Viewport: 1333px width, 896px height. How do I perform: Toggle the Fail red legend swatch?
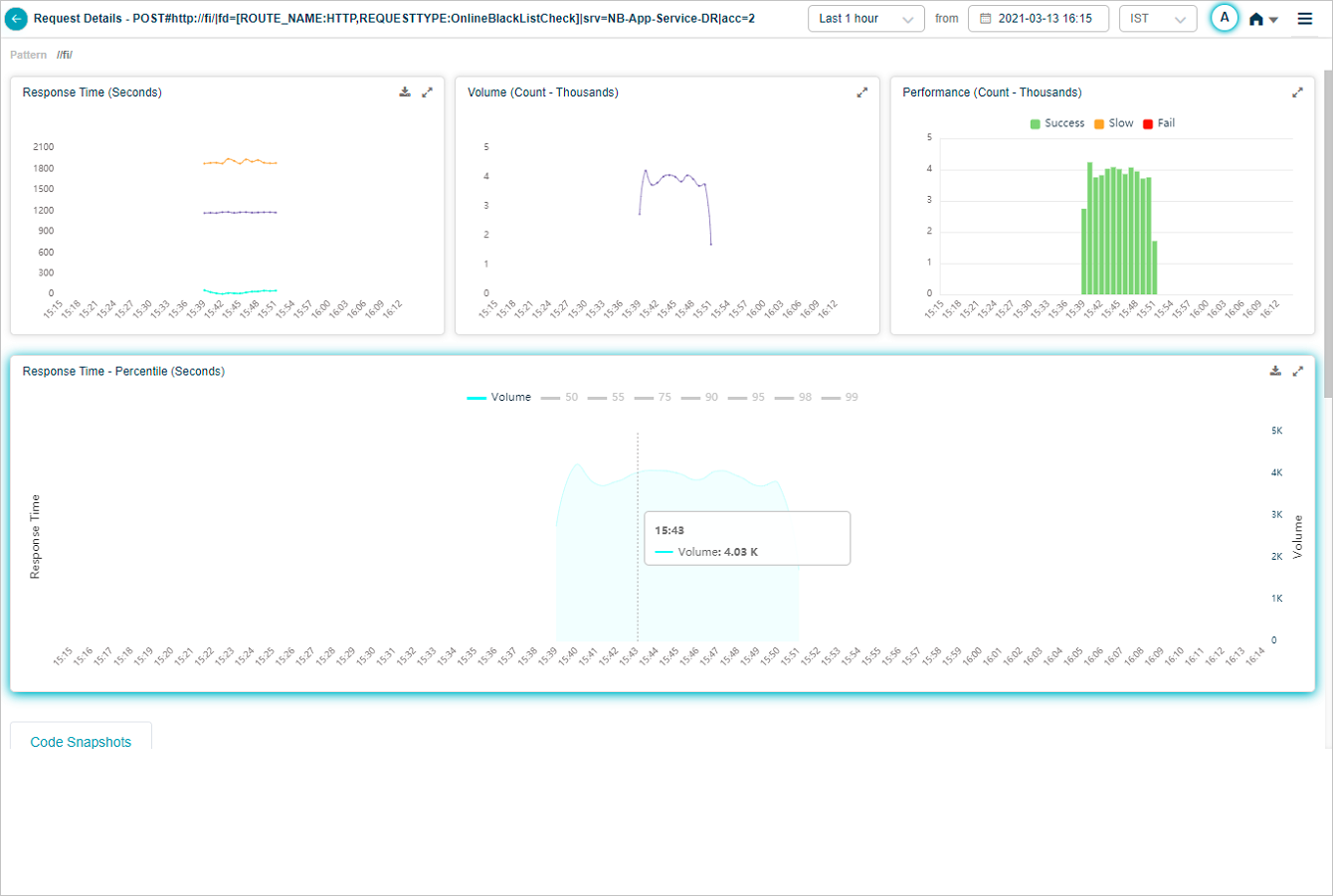coord(1148,124)
